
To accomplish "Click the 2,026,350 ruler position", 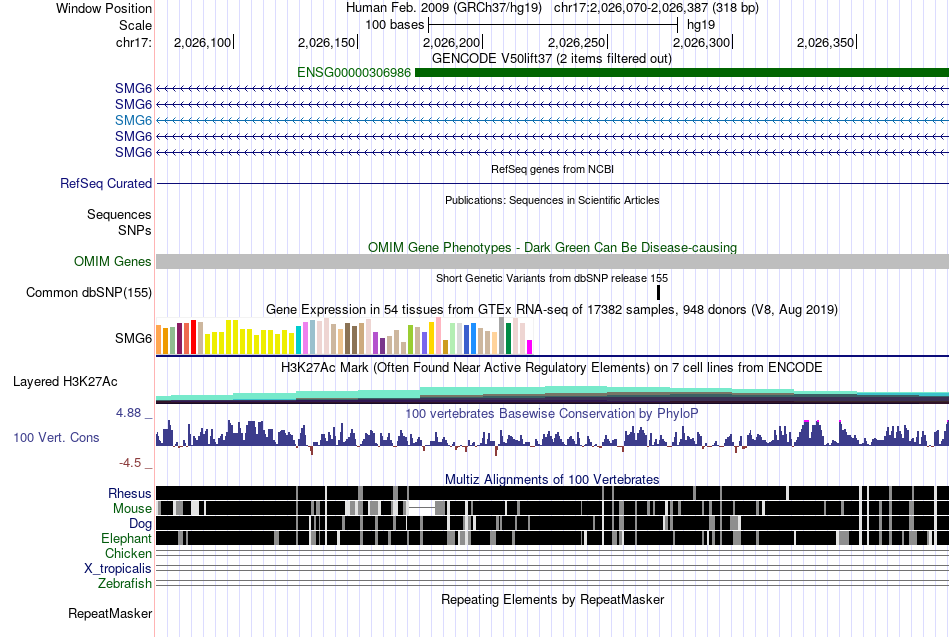I will (x=825, y=42).
